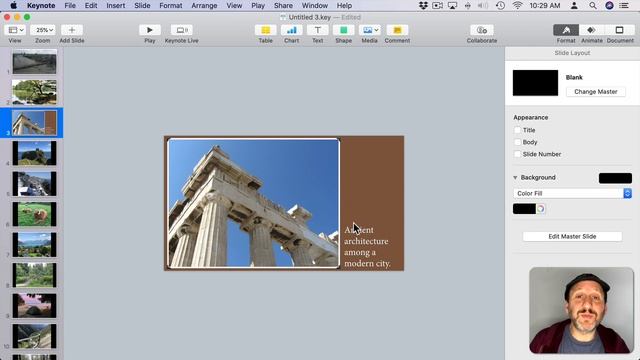Image resolution: width=640 pixels, height=360 pixels.
Task: Open the black fill color swatch
Action: [524, 209]
